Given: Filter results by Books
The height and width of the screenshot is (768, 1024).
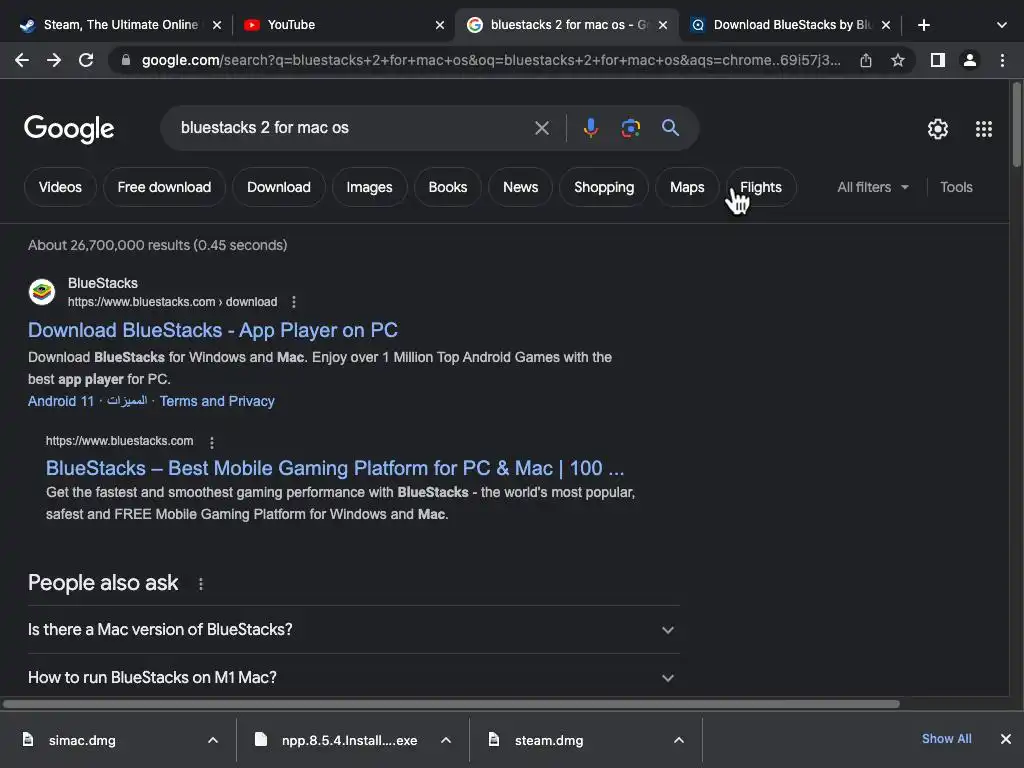Looking at the screenshot, I should [447, 187].
